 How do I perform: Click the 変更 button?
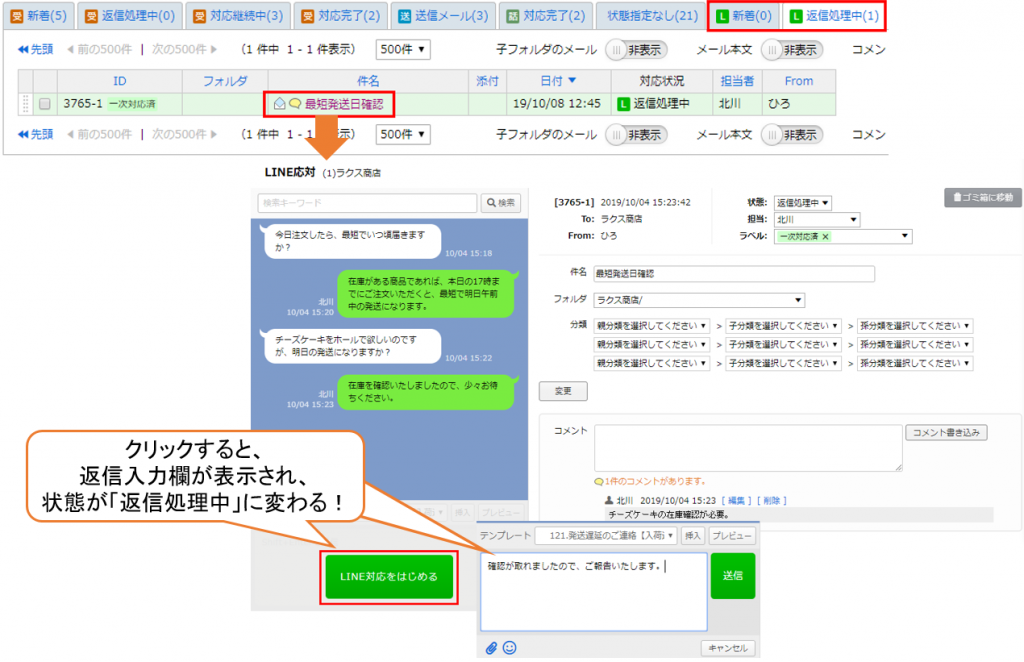pyautogui.click(x=563, y=391)
